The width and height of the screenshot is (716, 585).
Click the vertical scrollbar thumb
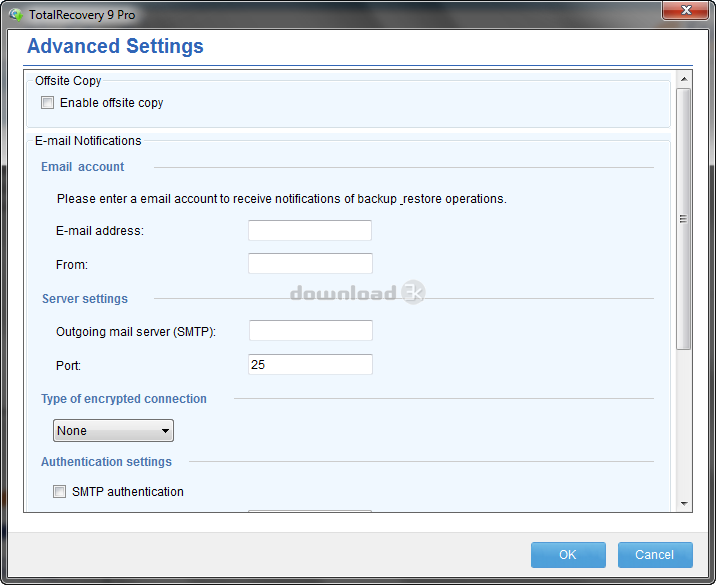[684, 218]
